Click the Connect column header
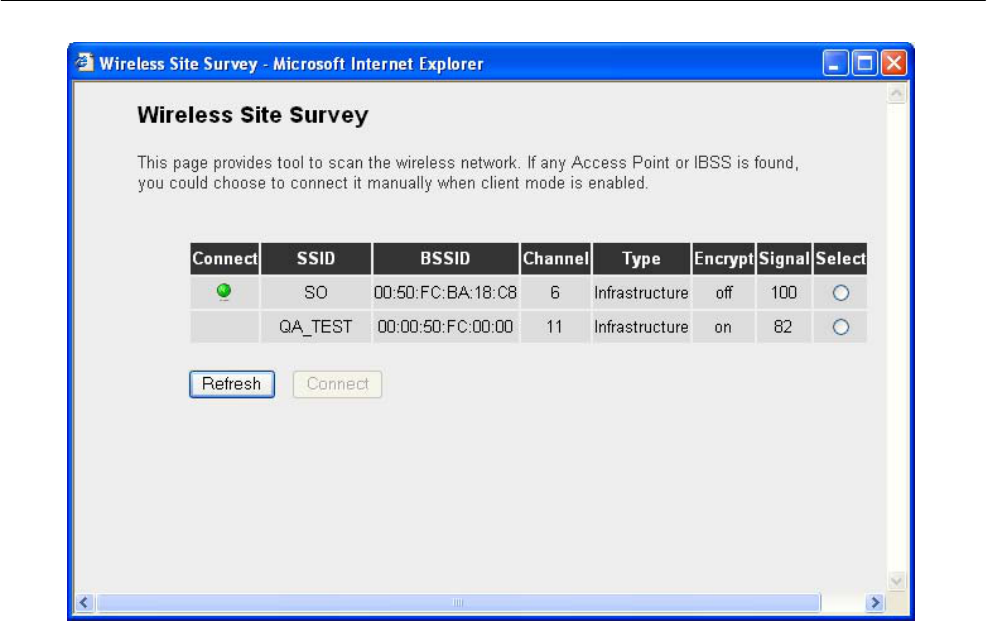 (225, 259)
